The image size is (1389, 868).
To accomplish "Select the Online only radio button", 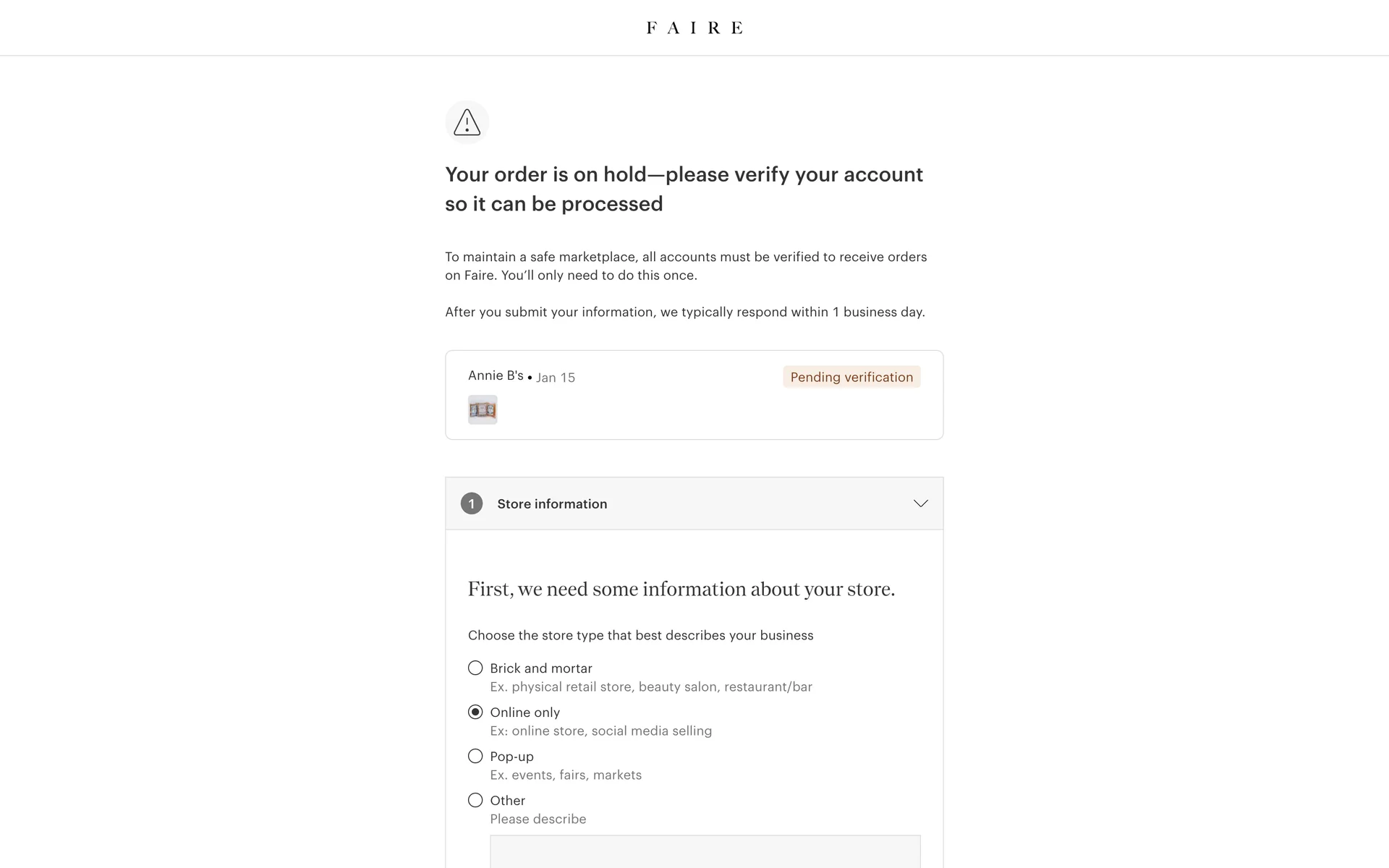I will [475, 712].
